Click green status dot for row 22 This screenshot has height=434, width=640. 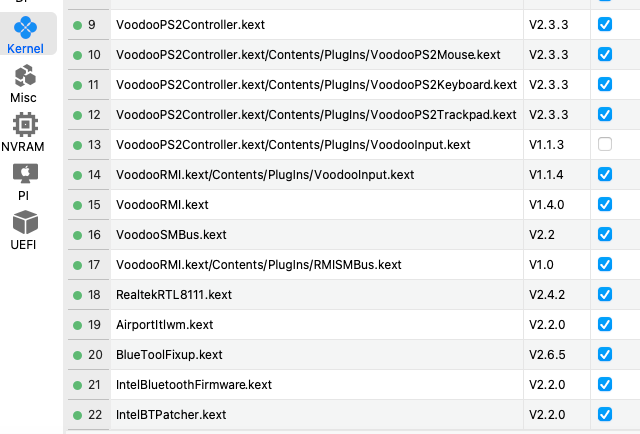(78, 415)
